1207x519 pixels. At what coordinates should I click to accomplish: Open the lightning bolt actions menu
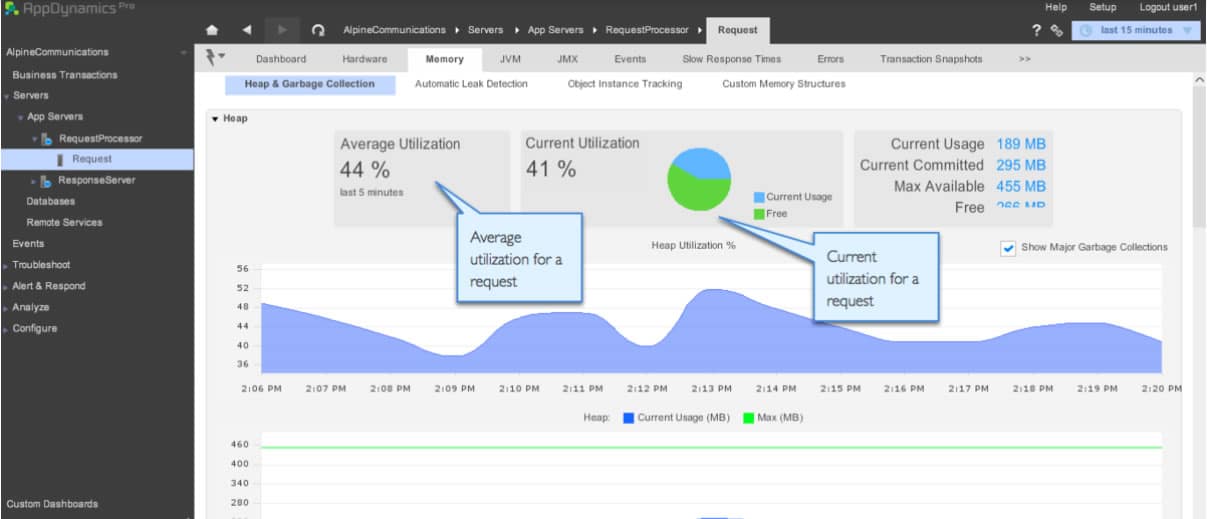click(x=215, y=58)
